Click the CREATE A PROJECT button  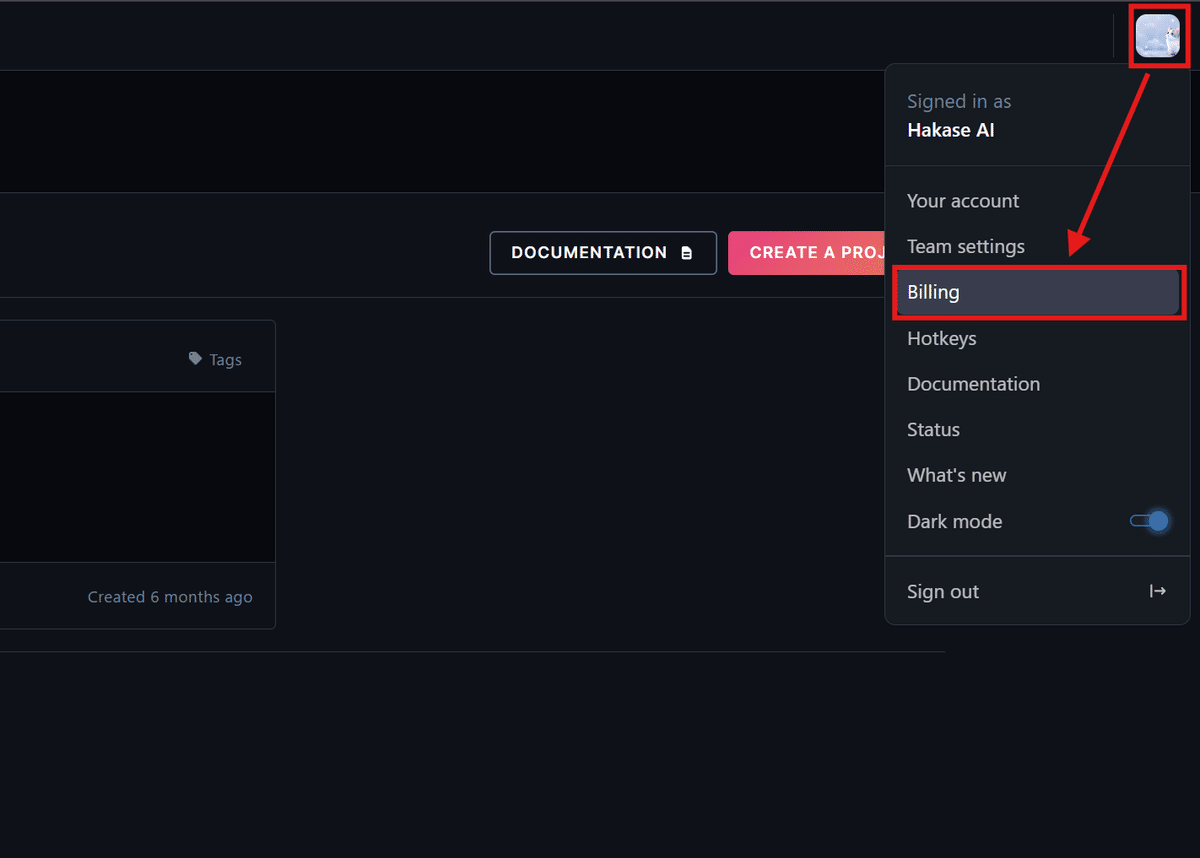point(807,253)
